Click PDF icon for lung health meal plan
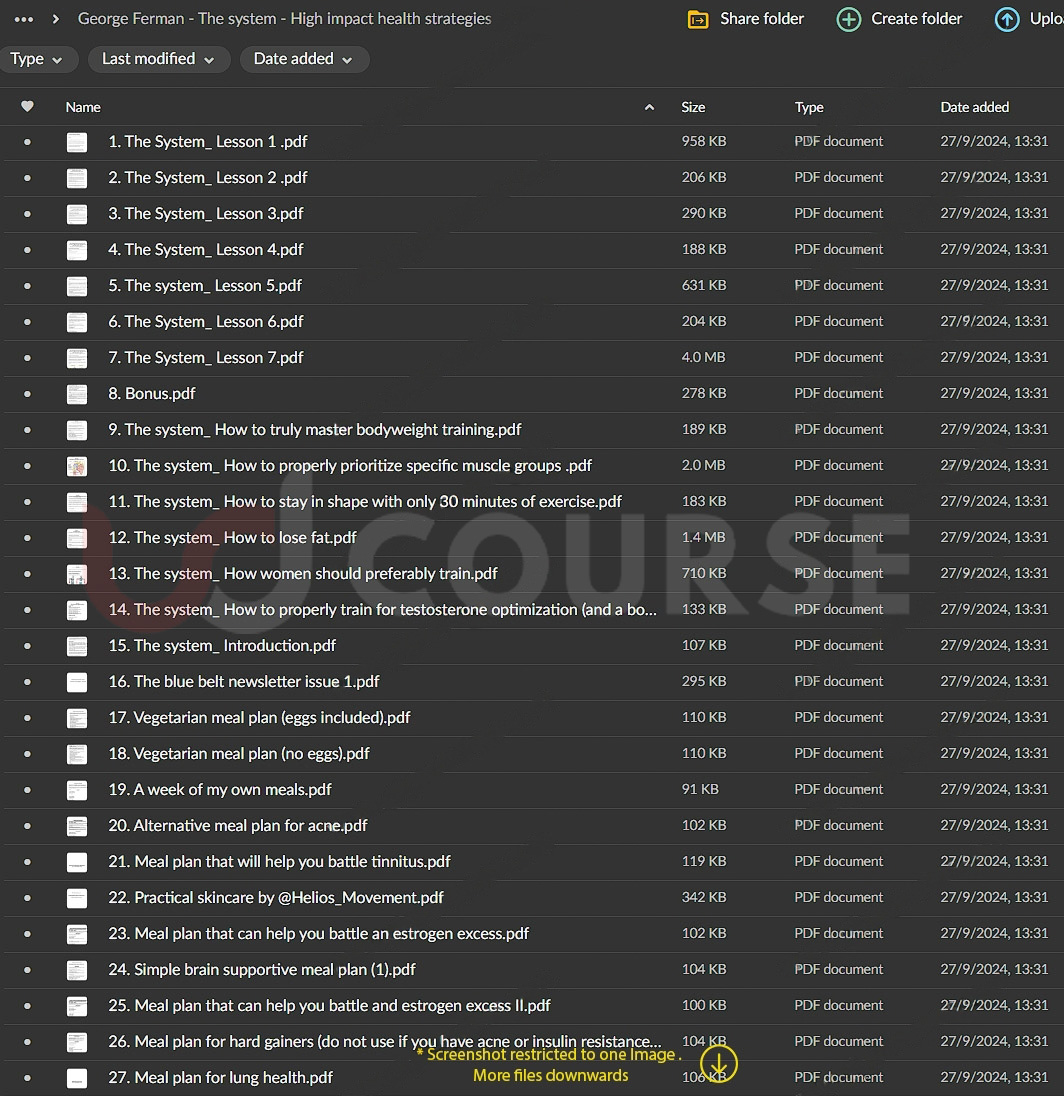Image resolution: width=1064 pixels, height=1096 pixels. [x=77, y=1078]
